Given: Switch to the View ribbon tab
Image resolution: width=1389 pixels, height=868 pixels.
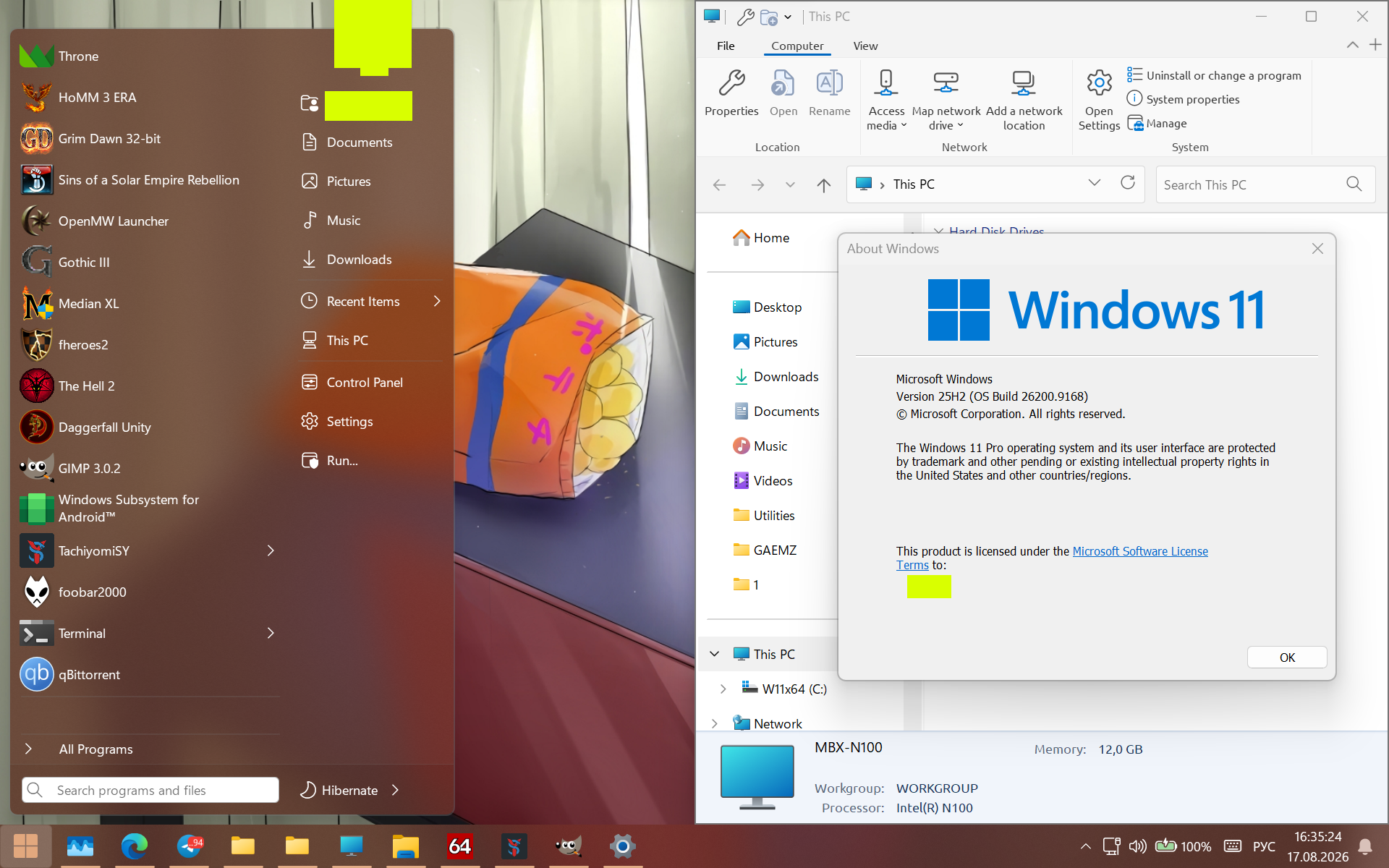Looking at the screenshot, I should pyautogui.click(x=865, y=46).
